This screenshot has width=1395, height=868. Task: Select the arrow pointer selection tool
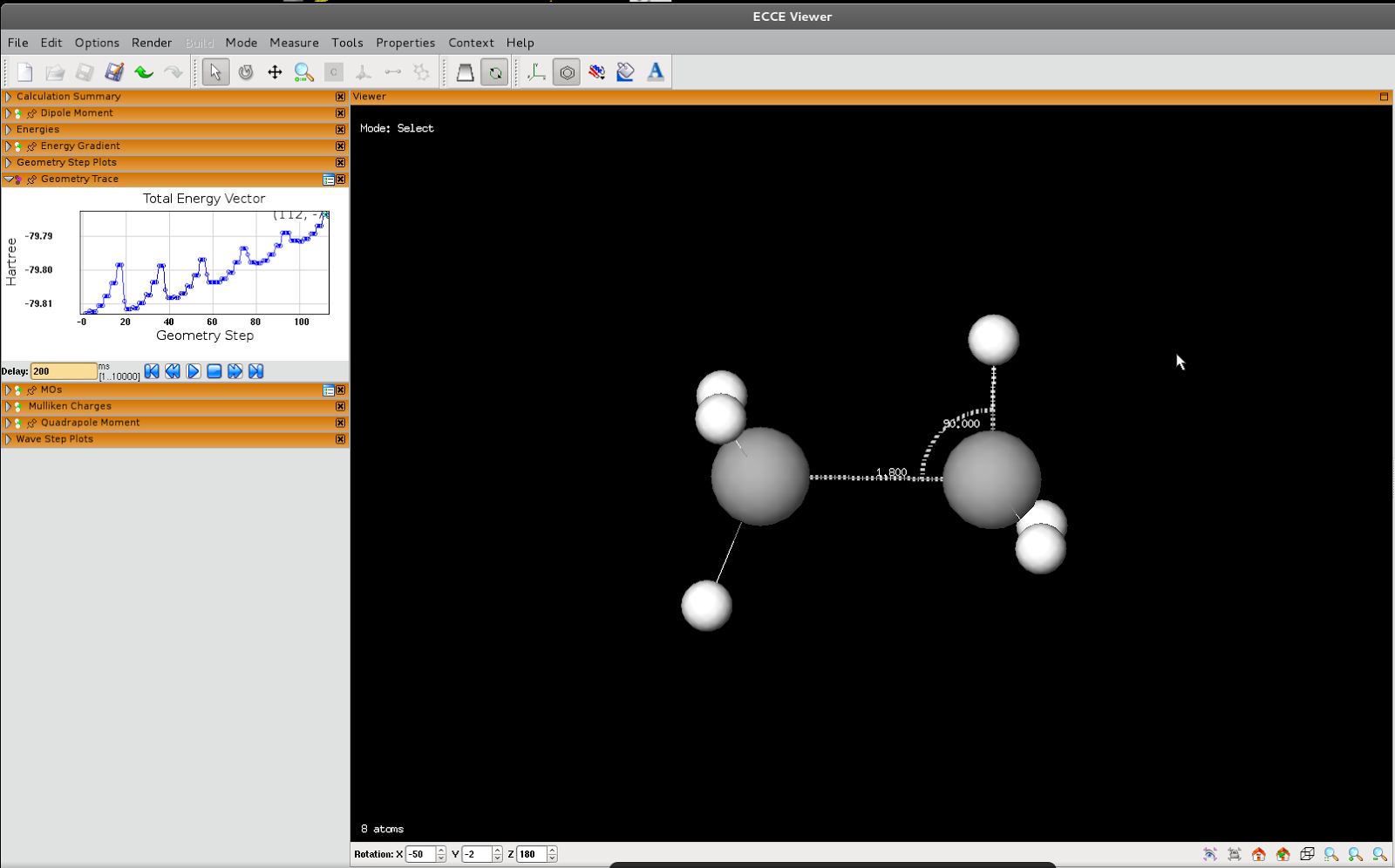(x=215, y=72)
